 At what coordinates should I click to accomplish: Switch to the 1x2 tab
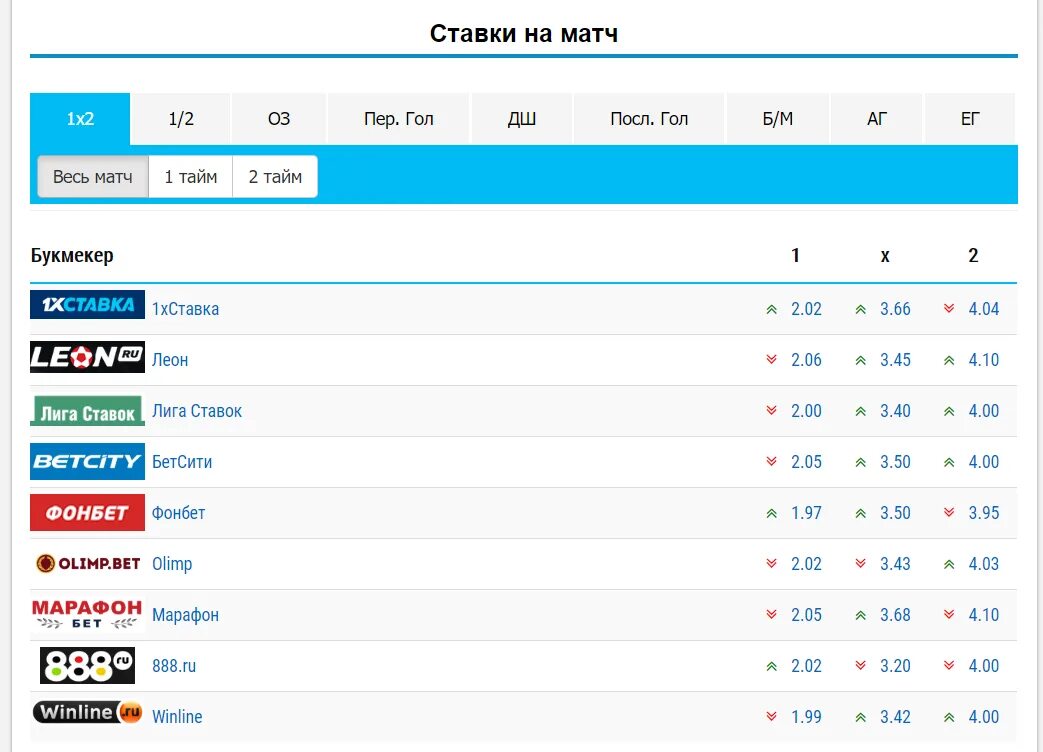pyautogui.click(x=80, y=119)
